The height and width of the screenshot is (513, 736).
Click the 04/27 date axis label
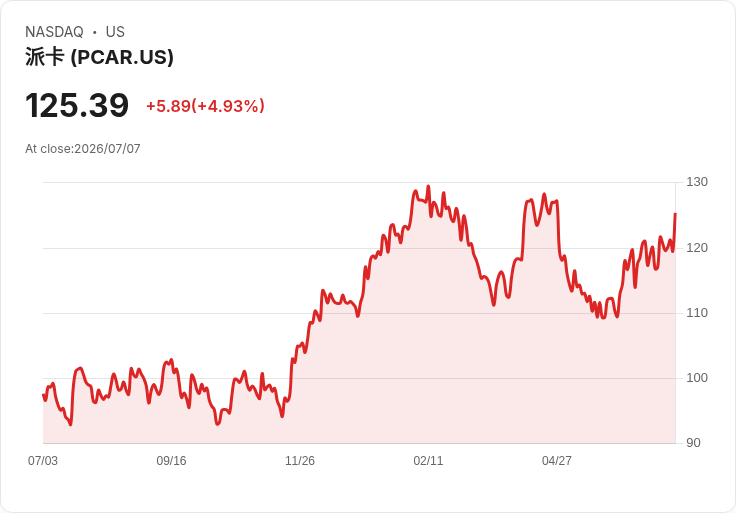(557, 461)
